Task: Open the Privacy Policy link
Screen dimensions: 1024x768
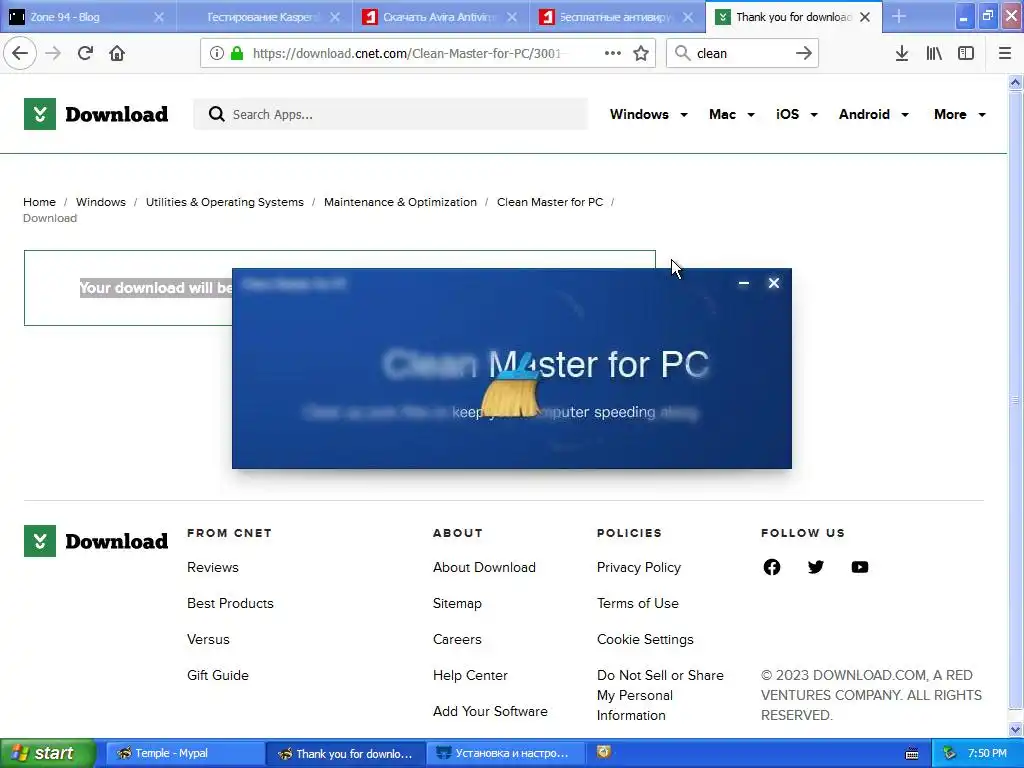Action: click(639, 567)
